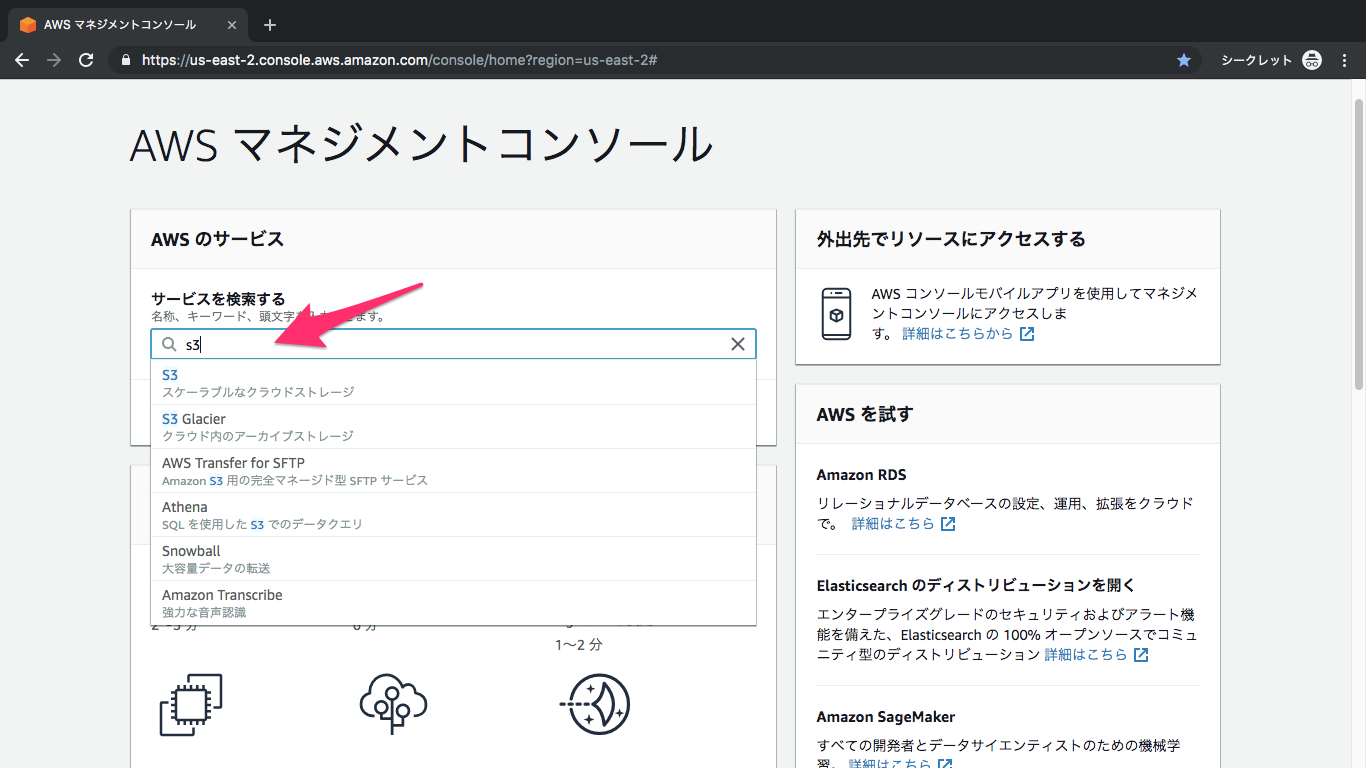Image resolution: width=1366 pixels, height=768 pixels.
Task: Click the サービスを検索する label
Action: click(x=218, y=299)
